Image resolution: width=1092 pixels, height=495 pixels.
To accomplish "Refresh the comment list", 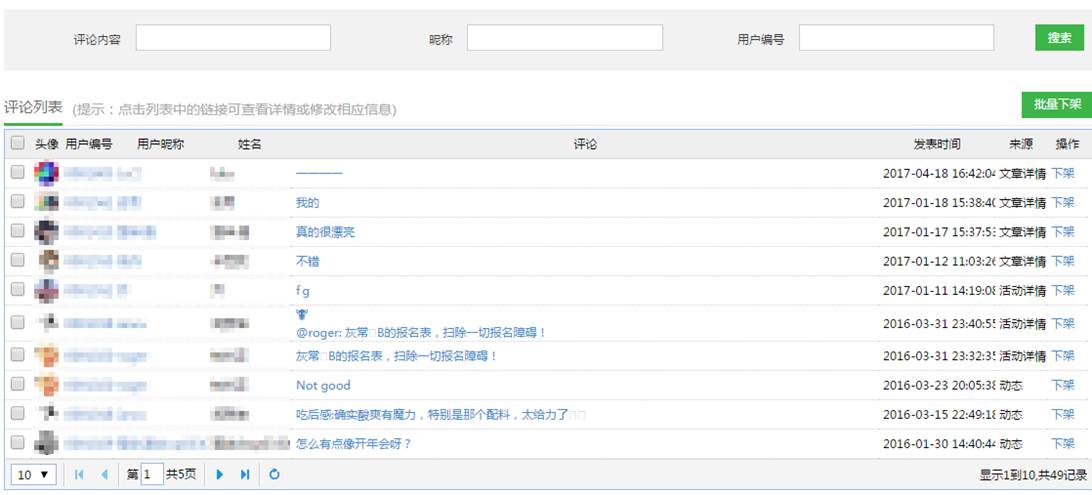I will coord(274,475).
